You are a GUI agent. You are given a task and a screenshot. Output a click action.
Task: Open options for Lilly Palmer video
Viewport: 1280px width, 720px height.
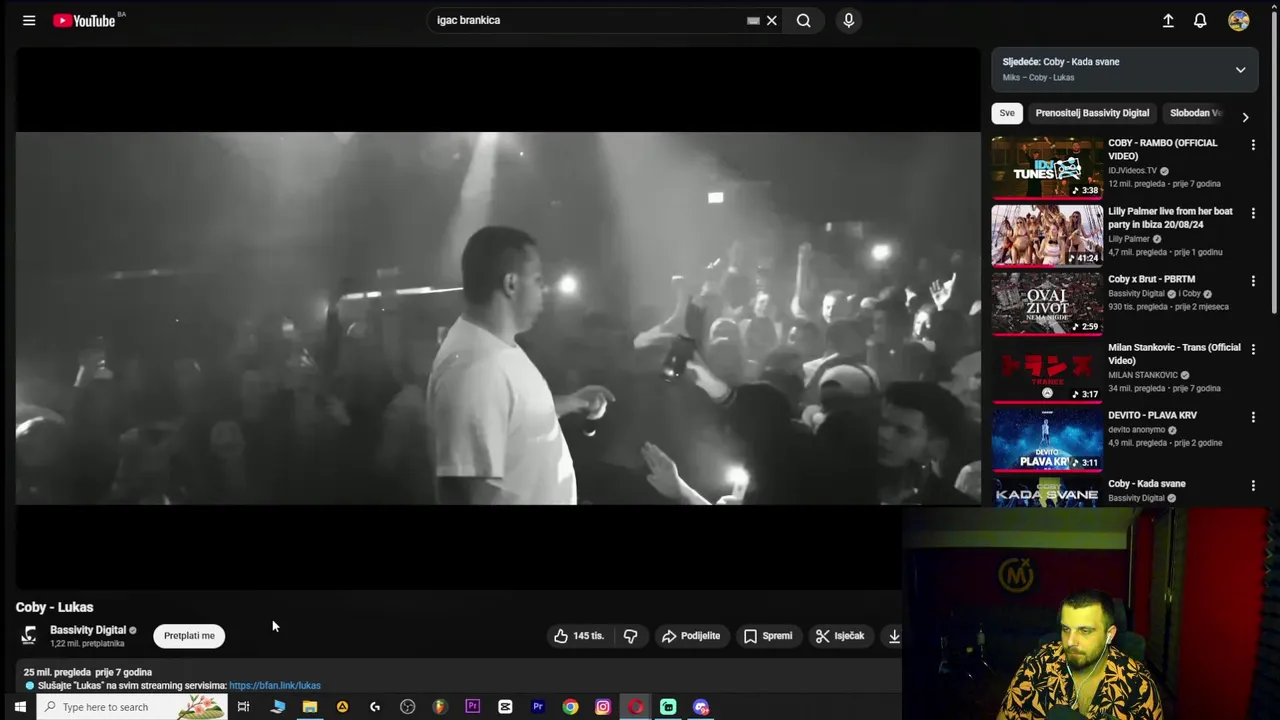1253,213
